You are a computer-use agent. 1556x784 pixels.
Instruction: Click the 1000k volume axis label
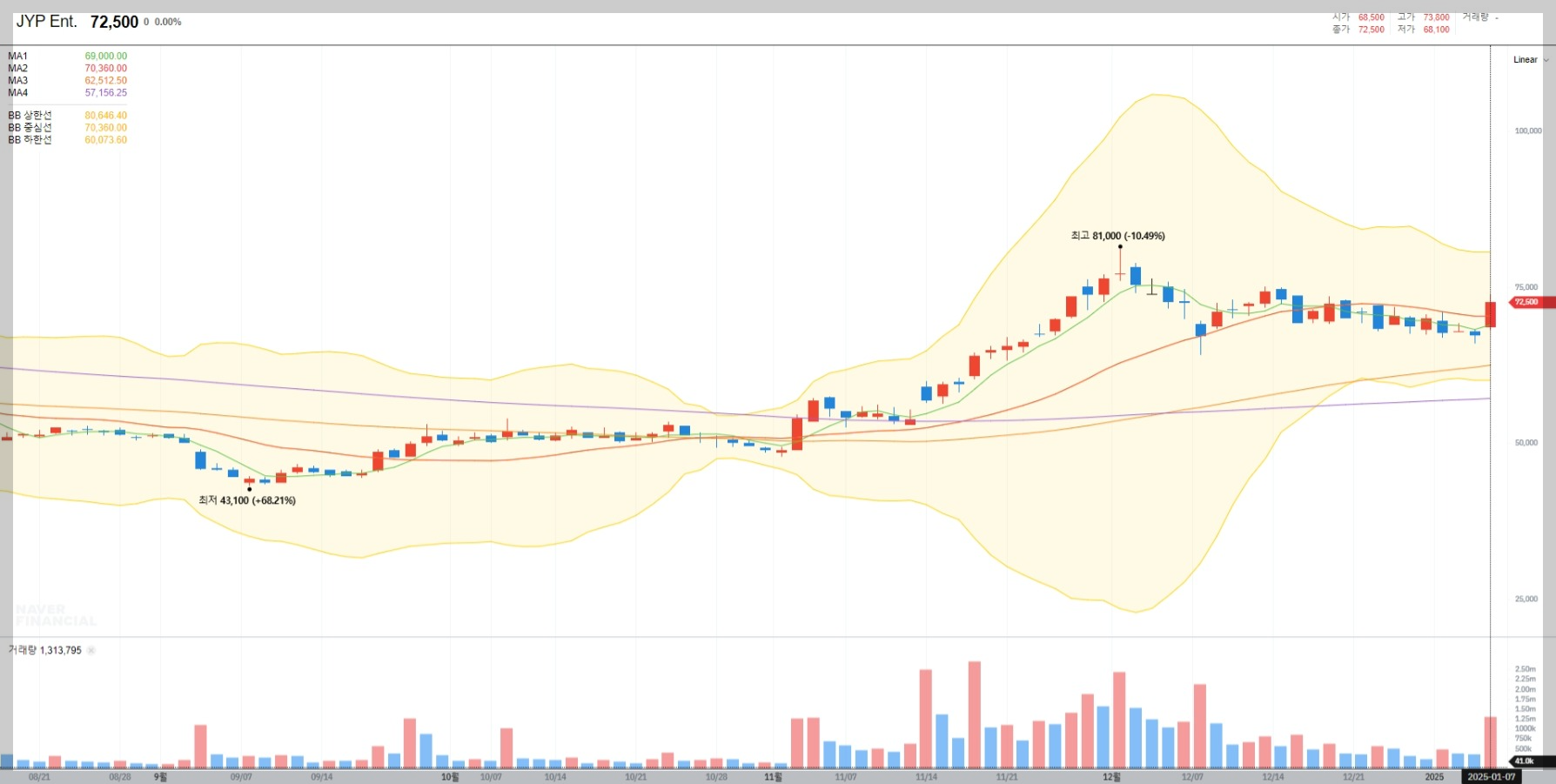[x=1525, y=729]
